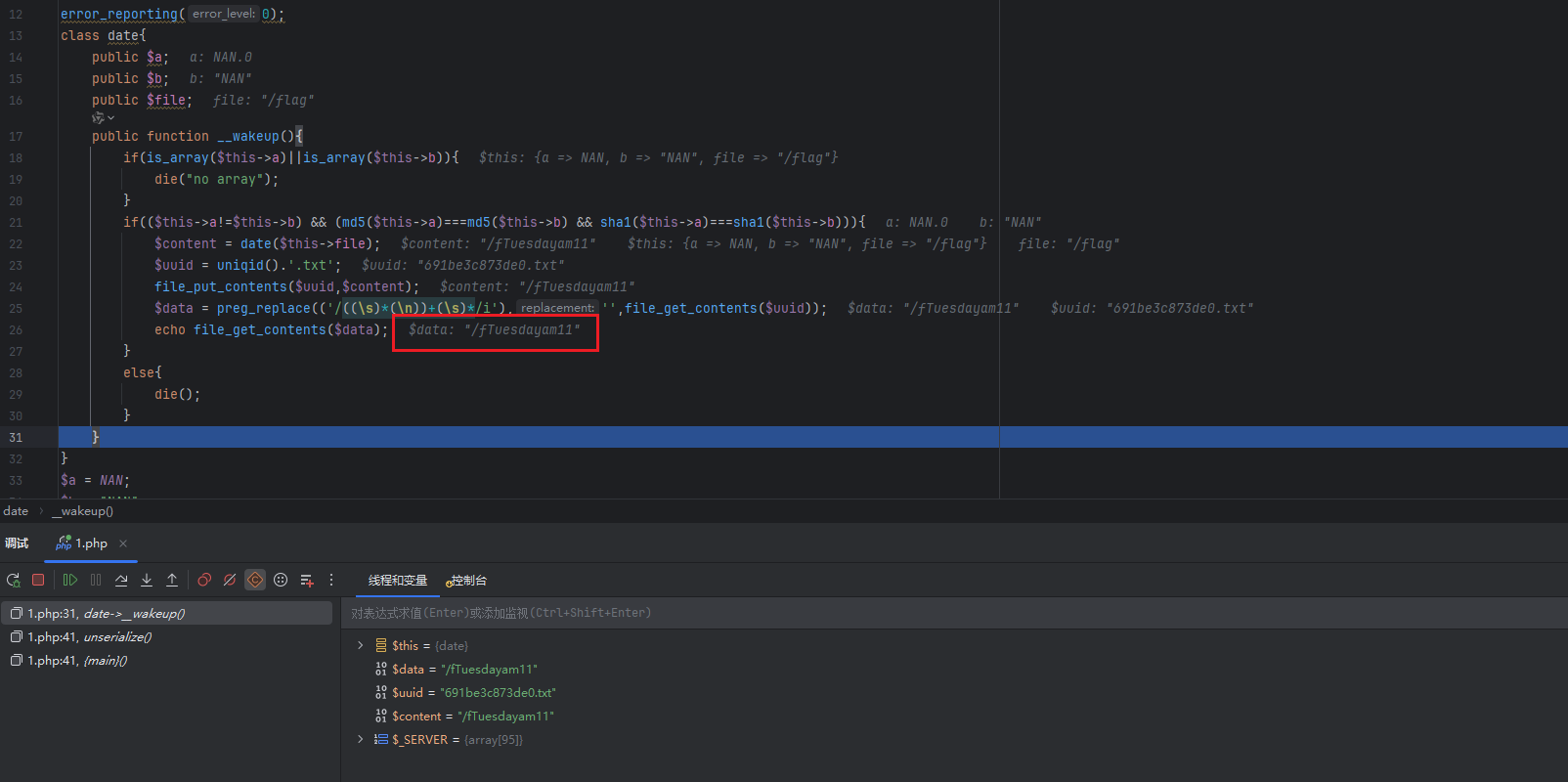
Task: Close the 1.php debug tab
Action: tap(123, 543)
